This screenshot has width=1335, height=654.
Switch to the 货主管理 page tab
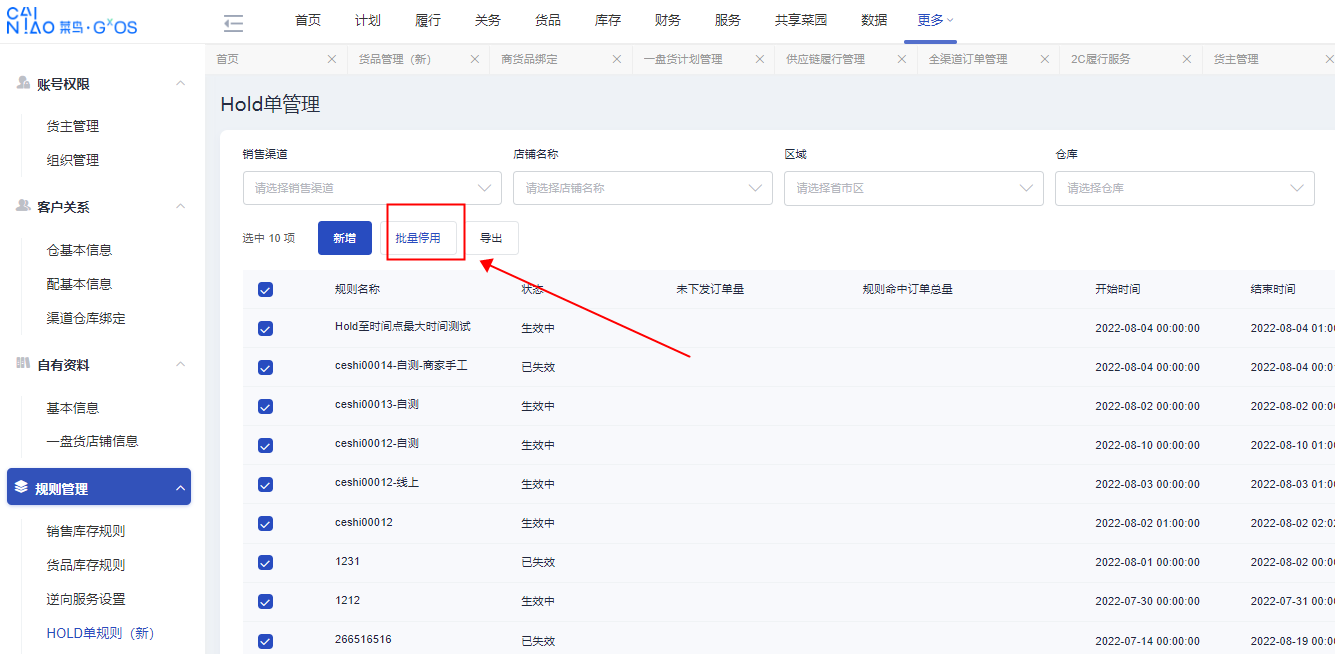[1236, 59]
